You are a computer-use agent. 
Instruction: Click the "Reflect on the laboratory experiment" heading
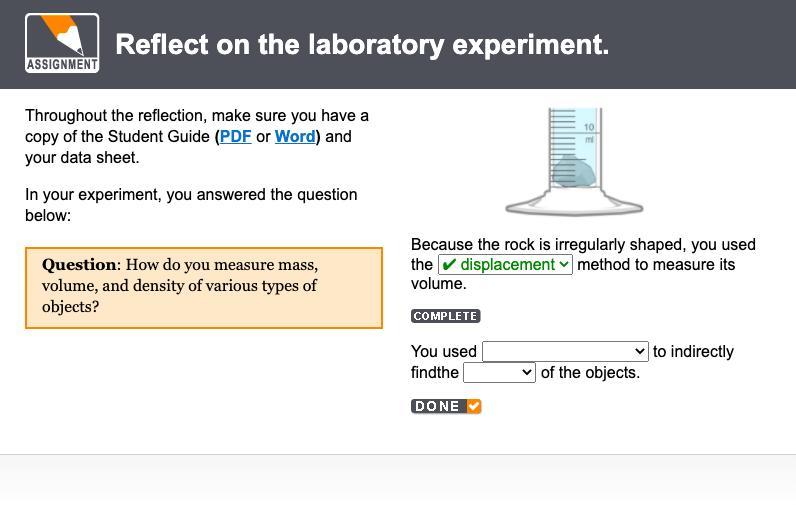click(362, 45)
